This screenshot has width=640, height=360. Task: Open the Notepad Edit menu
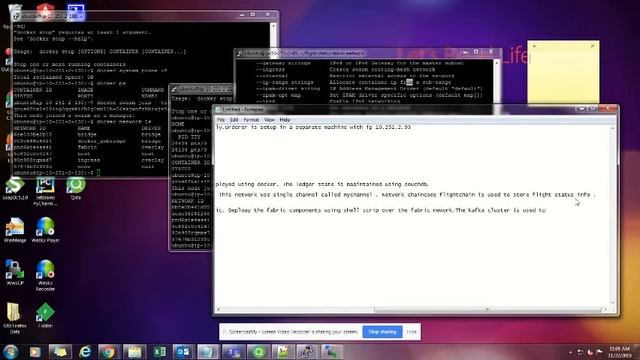234,120
